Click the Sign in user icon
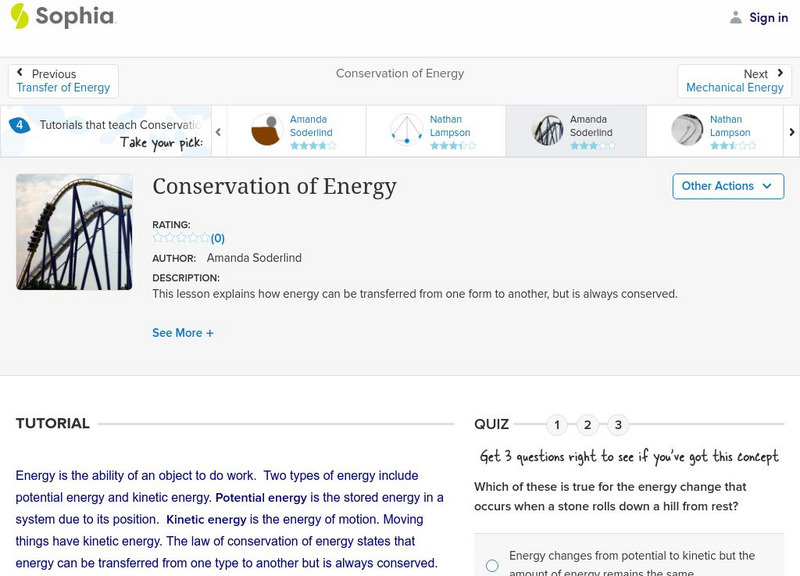Screen dimensions: 800x576 pyautogui.click(x=736, y=17)
